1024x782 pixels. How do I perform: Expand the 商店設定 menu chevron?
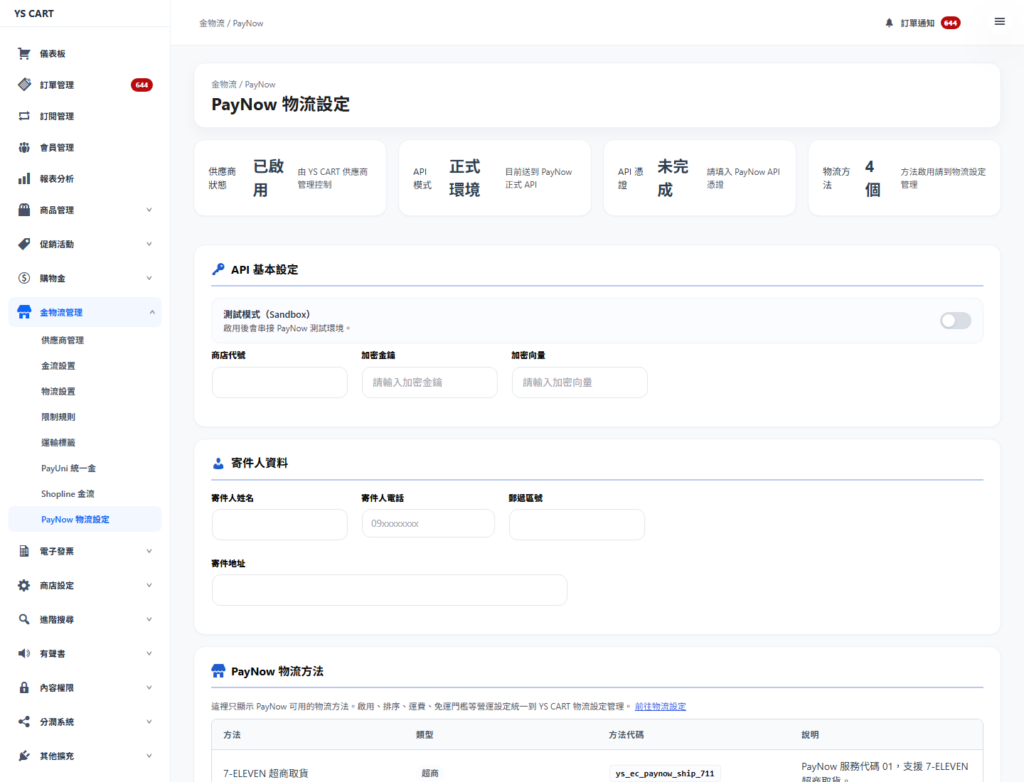pyautogui.click(x=149, y=585)
